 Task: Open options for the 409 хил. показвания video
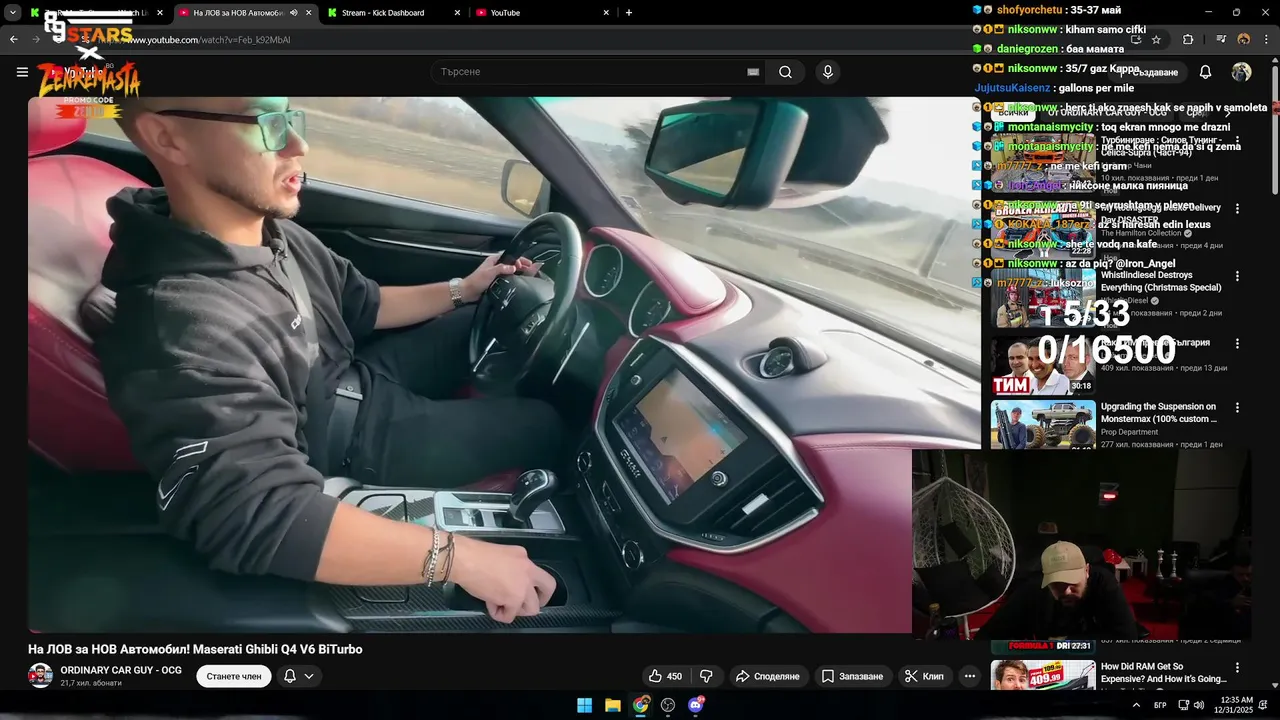[x=1238, y=343]
